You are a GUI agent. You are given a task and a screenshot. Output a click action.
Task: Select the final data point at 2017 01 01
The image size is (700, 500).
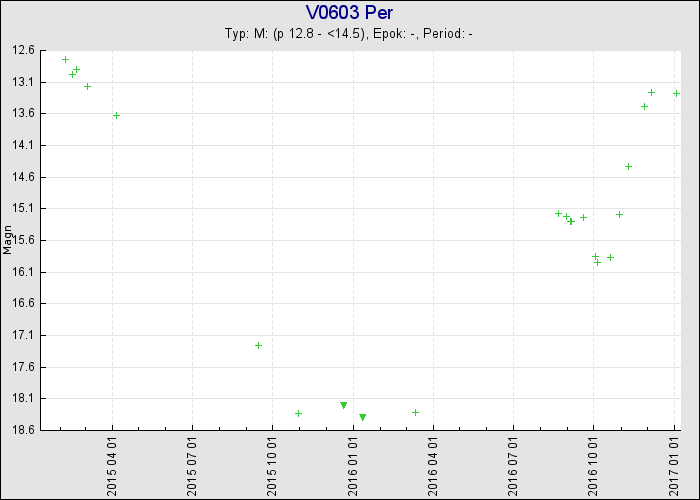coord(676,93)
